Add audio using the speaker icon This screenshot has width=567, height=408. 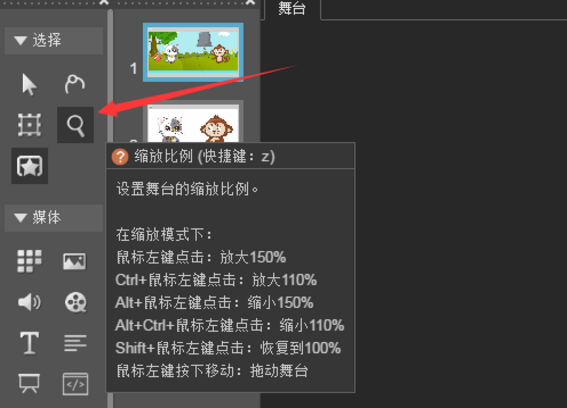(x=29, y=302)
